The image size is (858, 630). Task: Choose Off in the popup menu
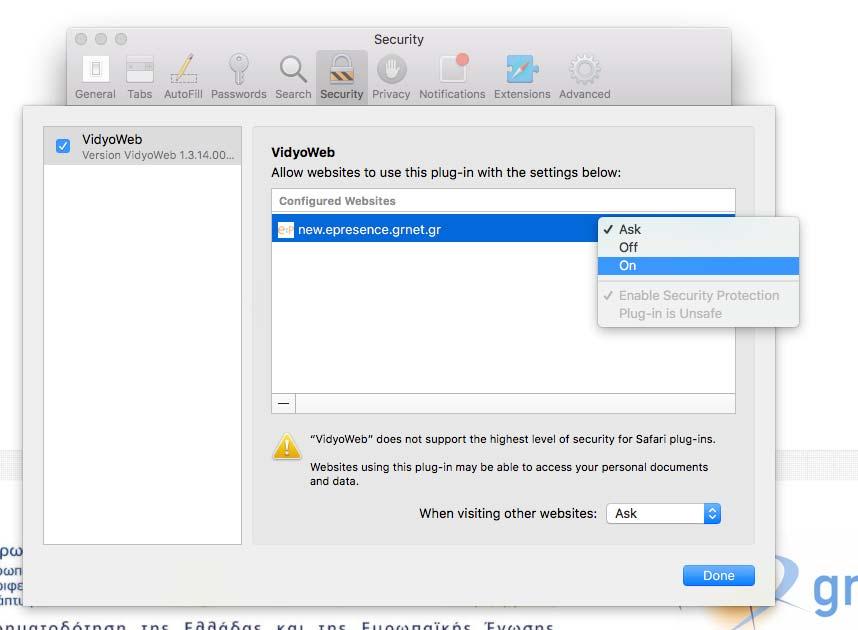point(698,247)
